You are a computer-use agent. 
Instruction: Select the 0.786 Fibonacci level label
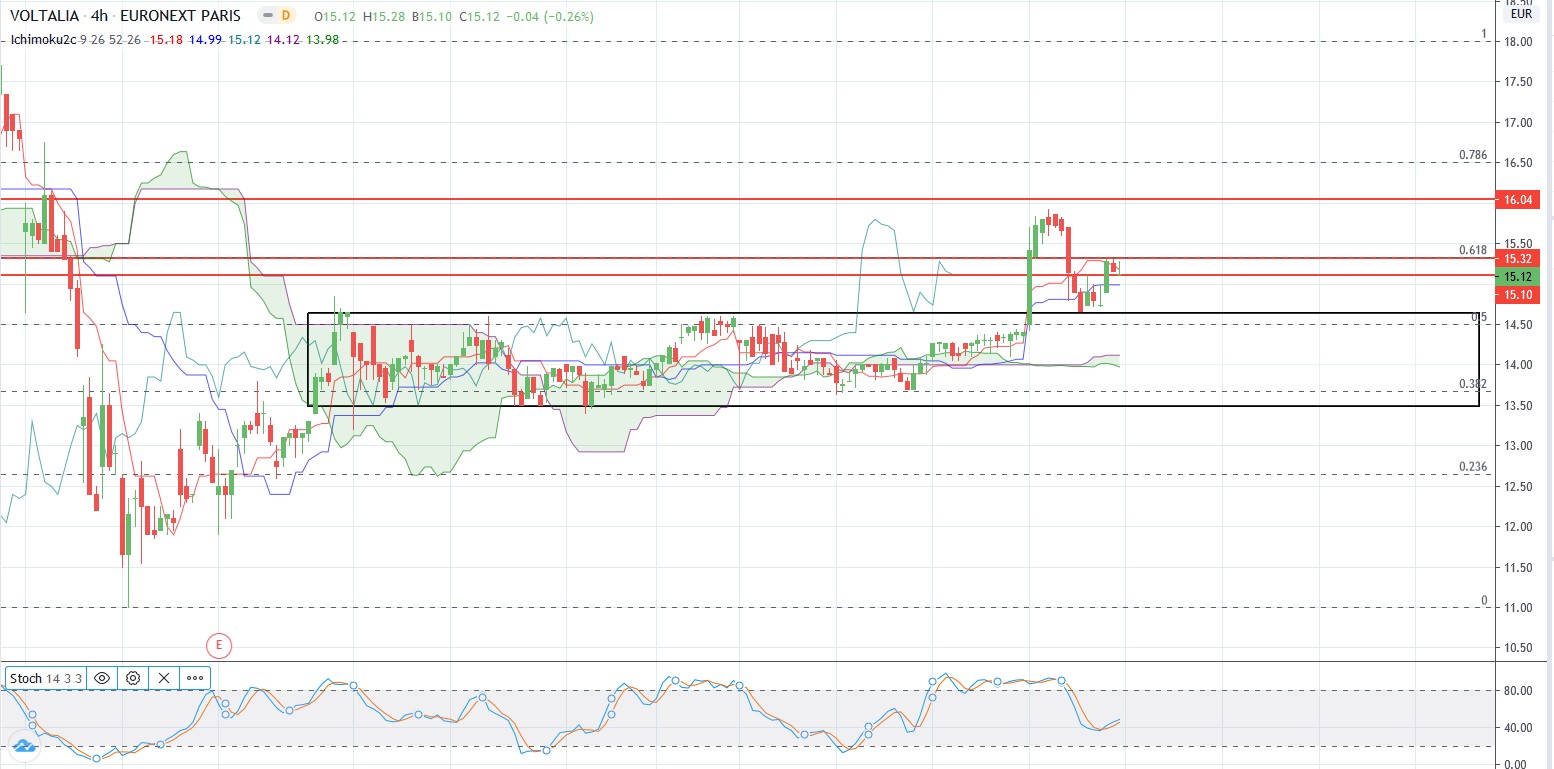(x=1473, y=155)
